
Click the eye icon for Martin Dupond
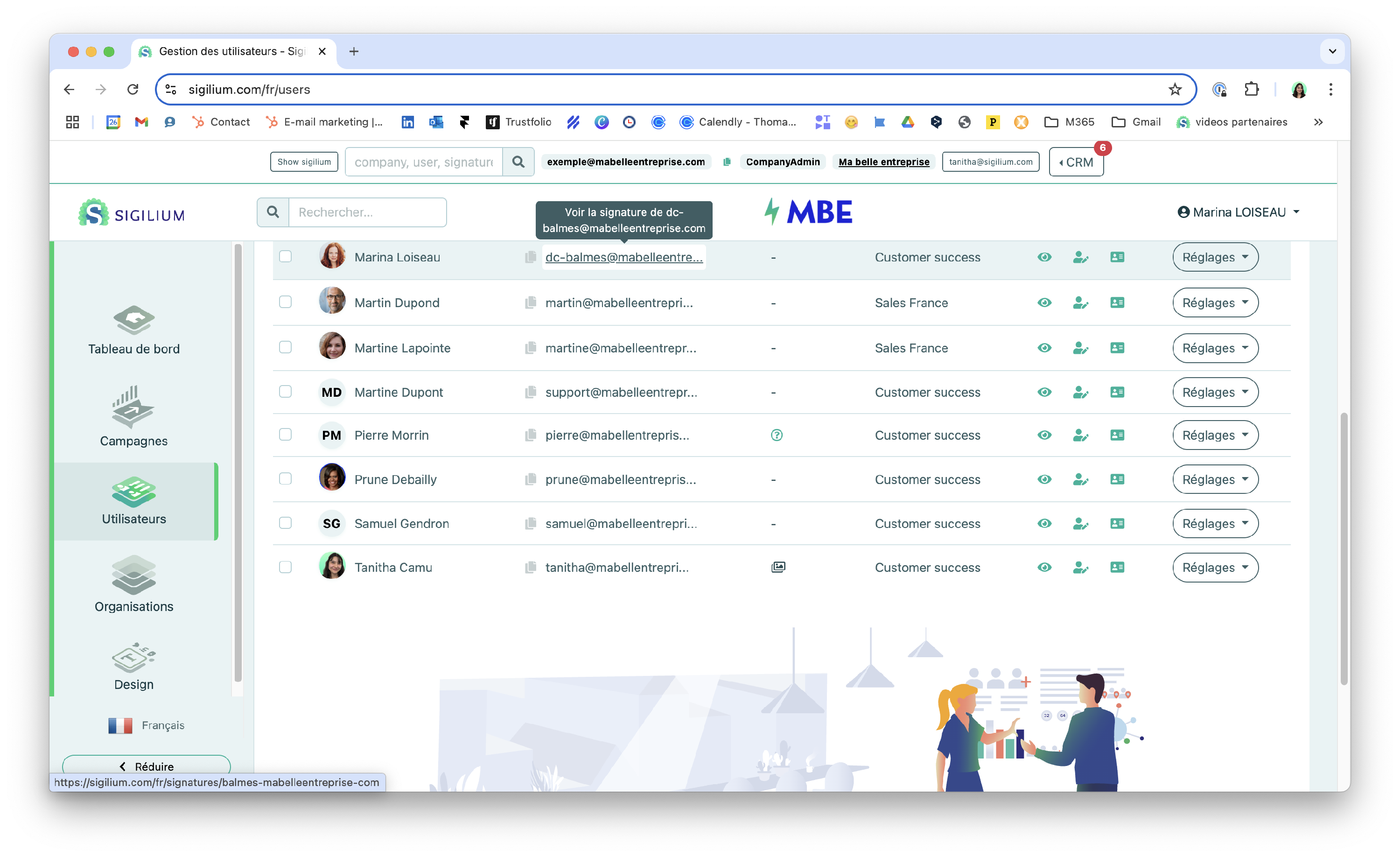pos(1044,302)
